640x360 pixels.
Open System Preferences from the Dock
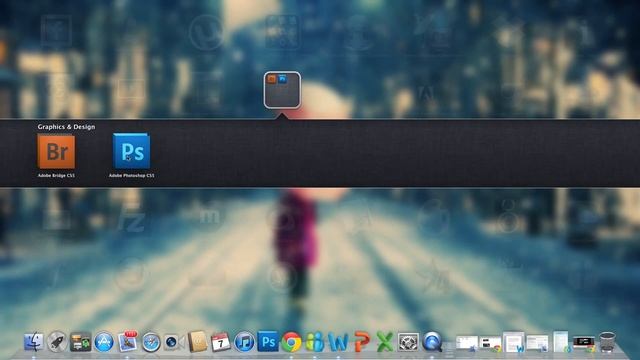coord(408,342)
